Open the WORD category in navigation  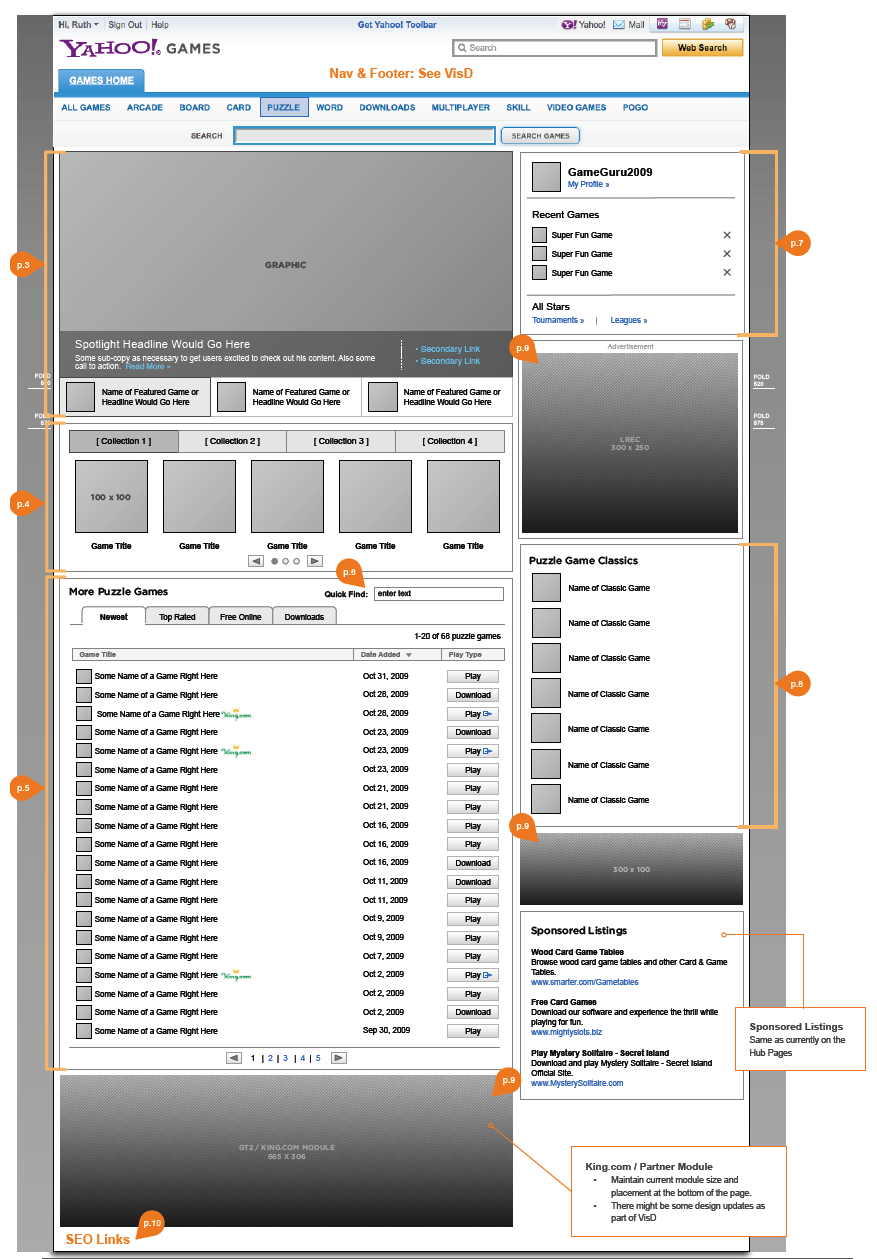coord(329,107)
